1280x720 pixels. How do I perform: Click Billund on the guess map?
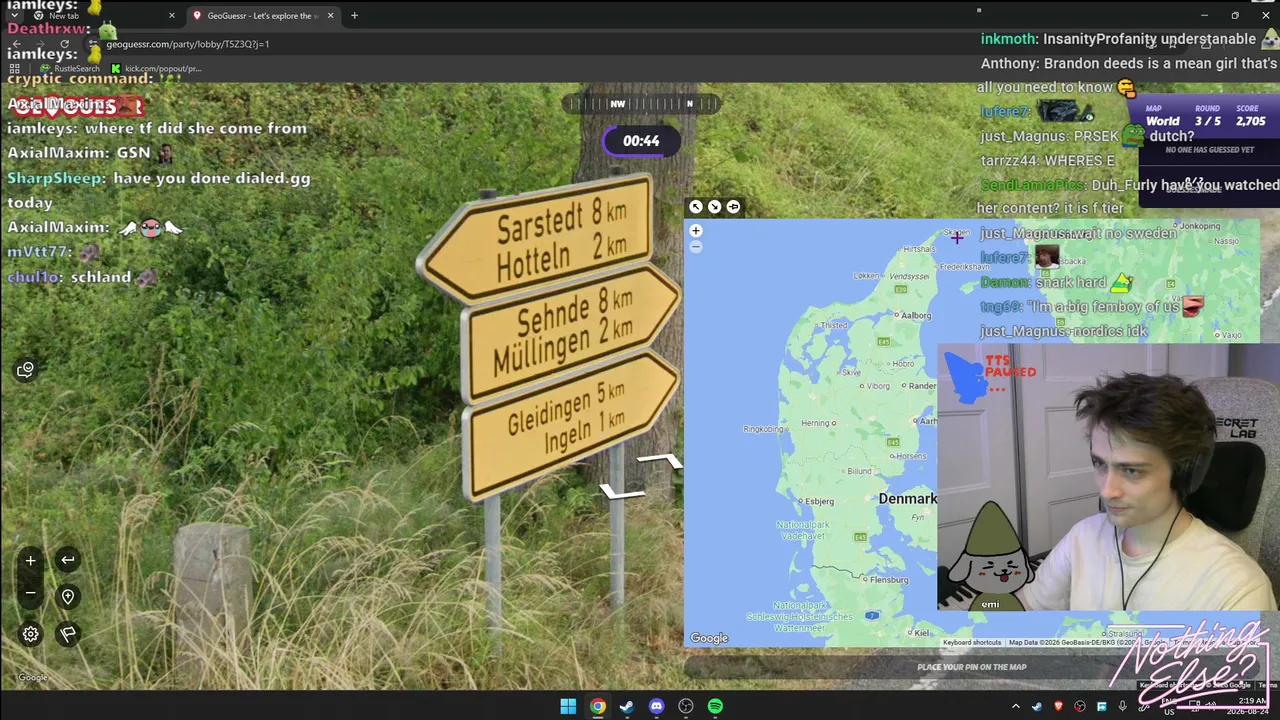click(x=860, y=471)
